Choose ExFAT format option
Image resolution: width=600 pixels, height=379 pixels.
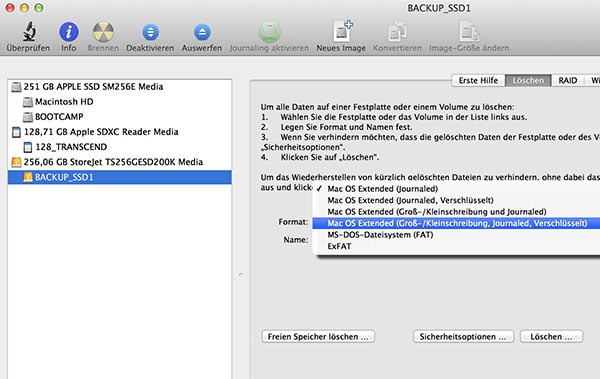coord(456,246)
